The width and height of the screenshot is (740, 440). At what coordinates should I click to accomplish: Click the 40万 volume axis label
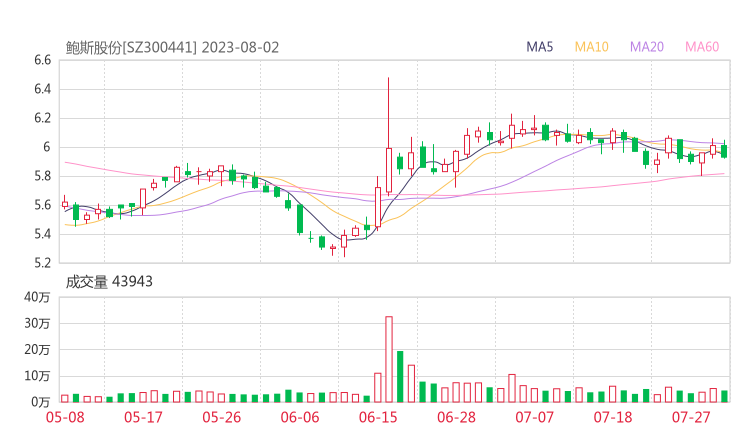[37, 297]
